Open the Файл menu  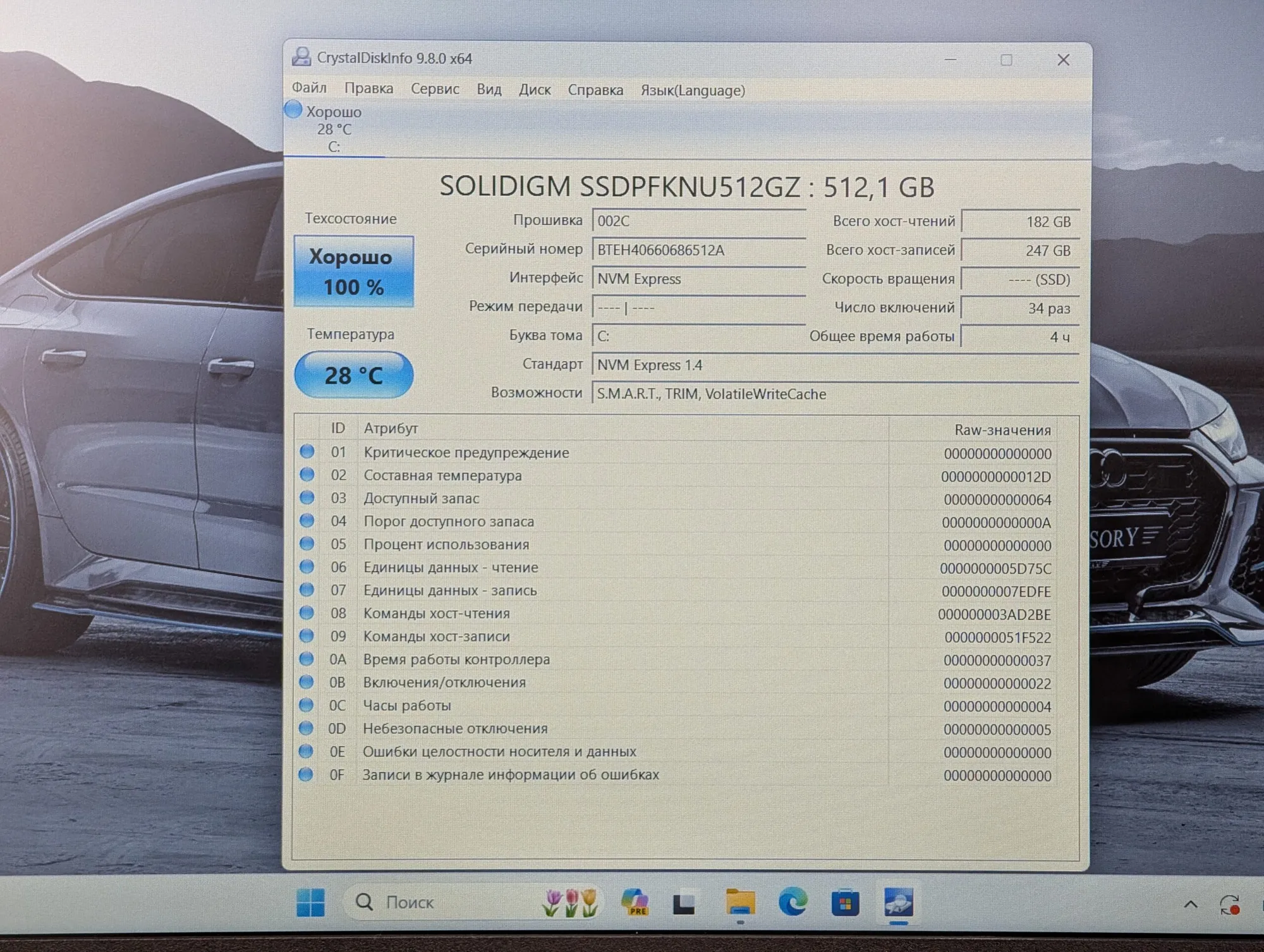(309, 88)
